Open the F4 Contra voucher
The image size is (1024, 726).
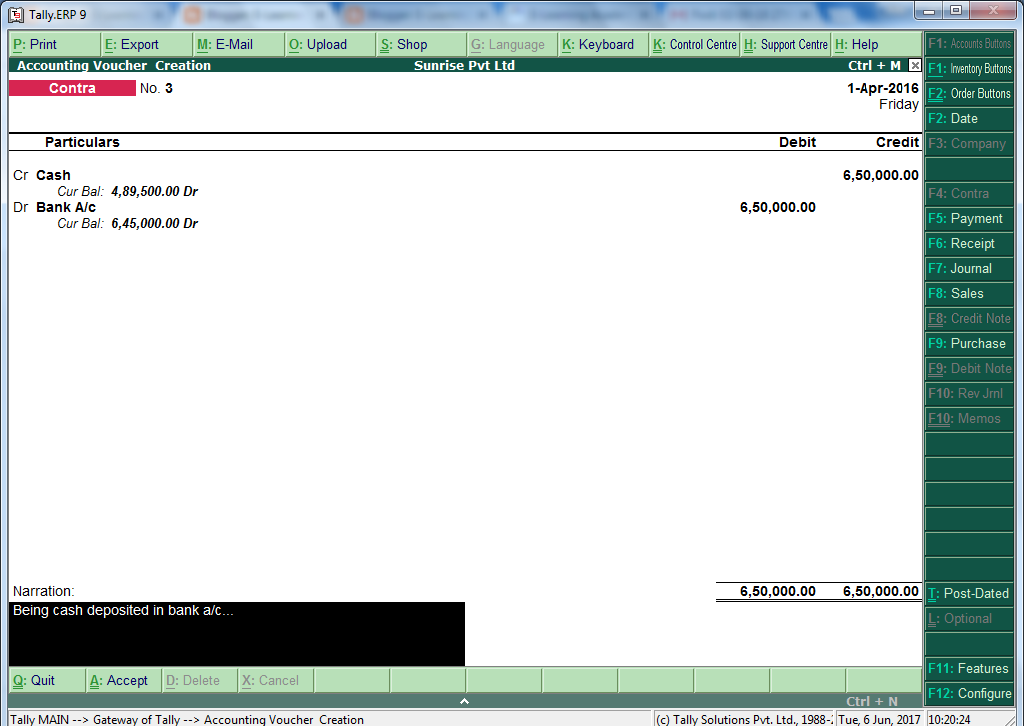[x=968, y=193]
